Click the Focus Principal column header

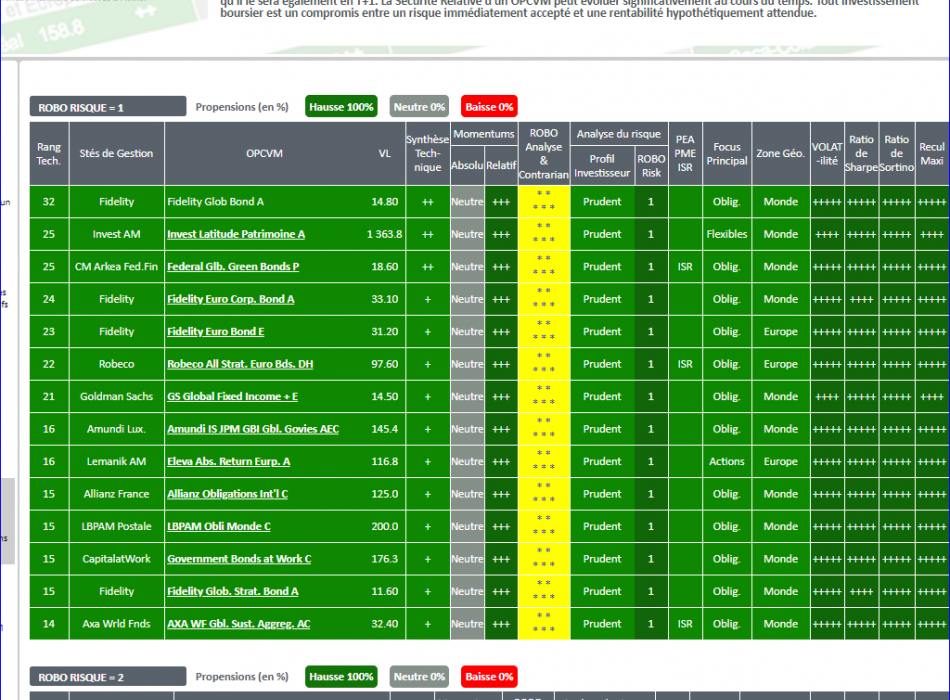coord(726,153)
